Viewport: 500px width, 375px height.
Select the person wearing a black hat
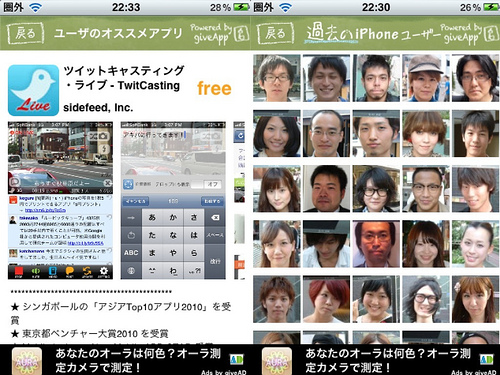(326, 244)
